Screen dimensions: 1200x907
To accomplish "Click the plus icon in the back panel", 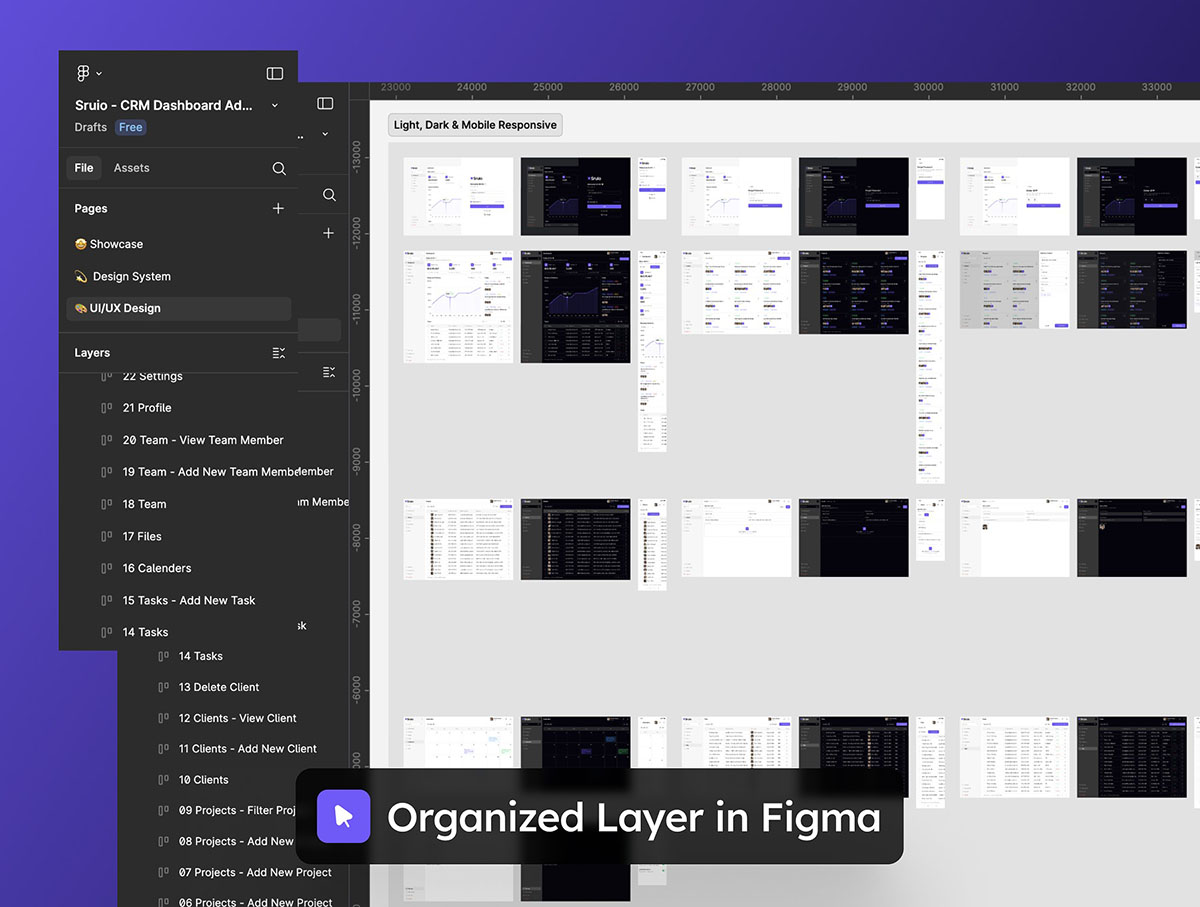I will coord(328,233).
